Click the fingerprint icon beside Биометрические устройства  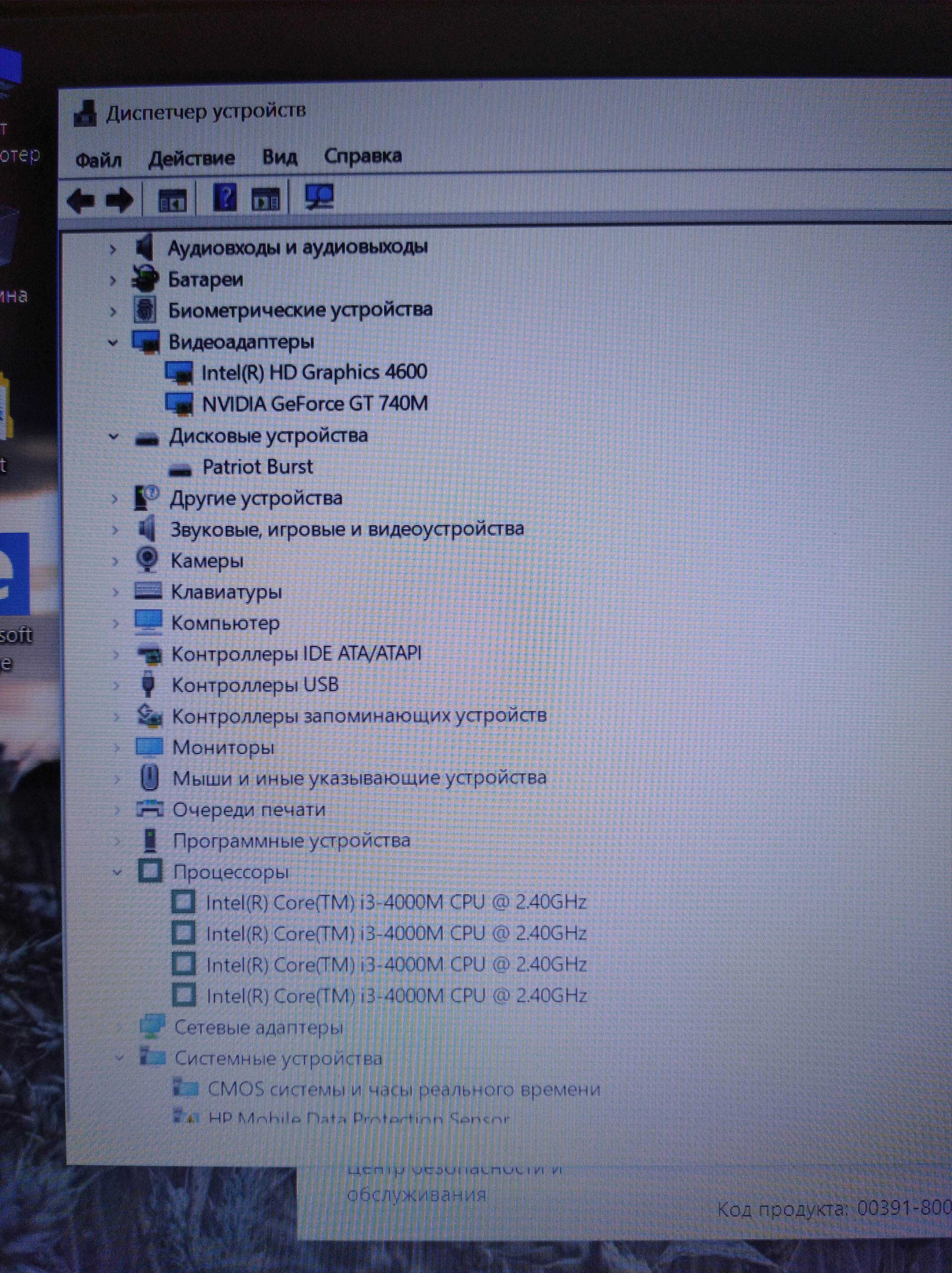point(145,310)
